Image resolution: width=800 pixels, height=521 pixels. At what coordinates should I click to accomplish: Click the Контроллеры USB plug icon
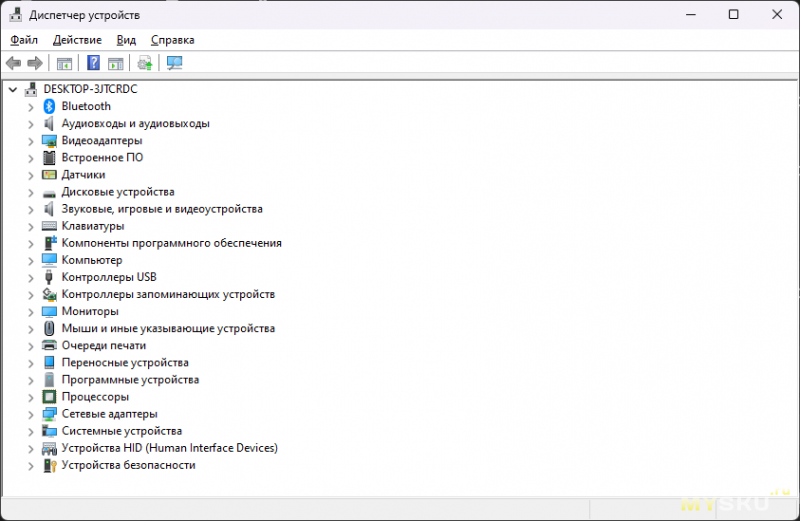[x=48, y=277]
